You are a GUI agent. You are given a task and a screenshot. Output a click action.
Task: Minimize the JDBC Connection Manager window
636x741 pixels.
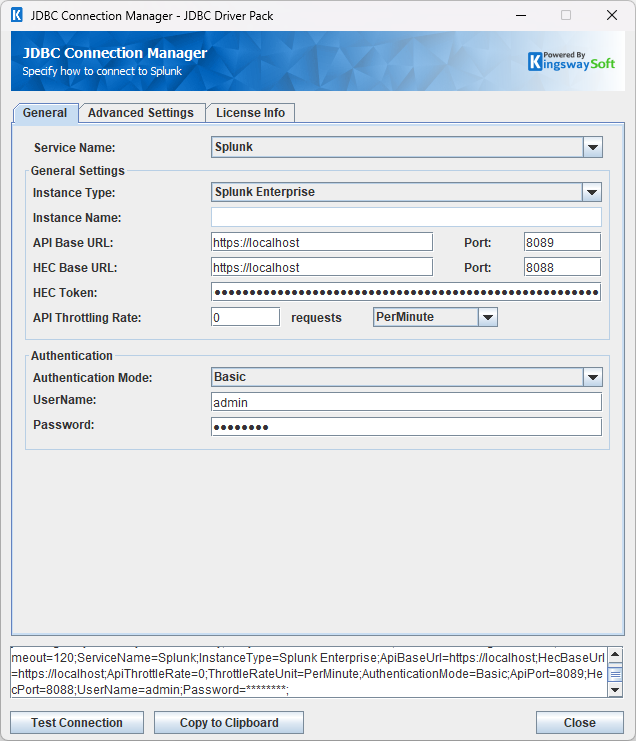click(x=521, y=15)
